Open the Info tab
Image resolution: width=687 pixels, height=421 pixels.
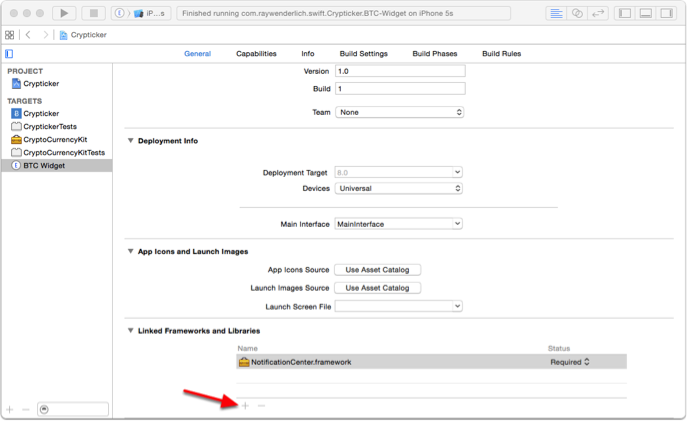tap(308, 53)
